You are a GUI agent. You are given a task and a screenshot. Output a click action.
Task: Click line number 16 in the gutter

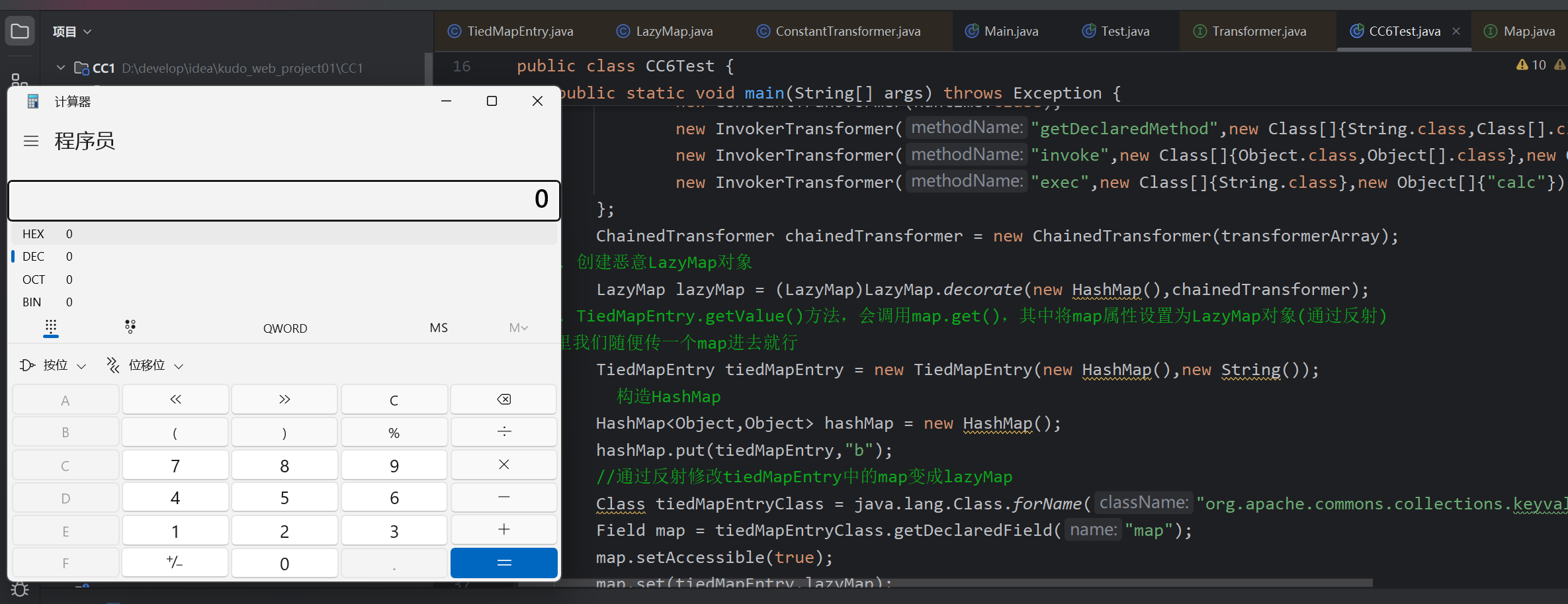(462, 66)
